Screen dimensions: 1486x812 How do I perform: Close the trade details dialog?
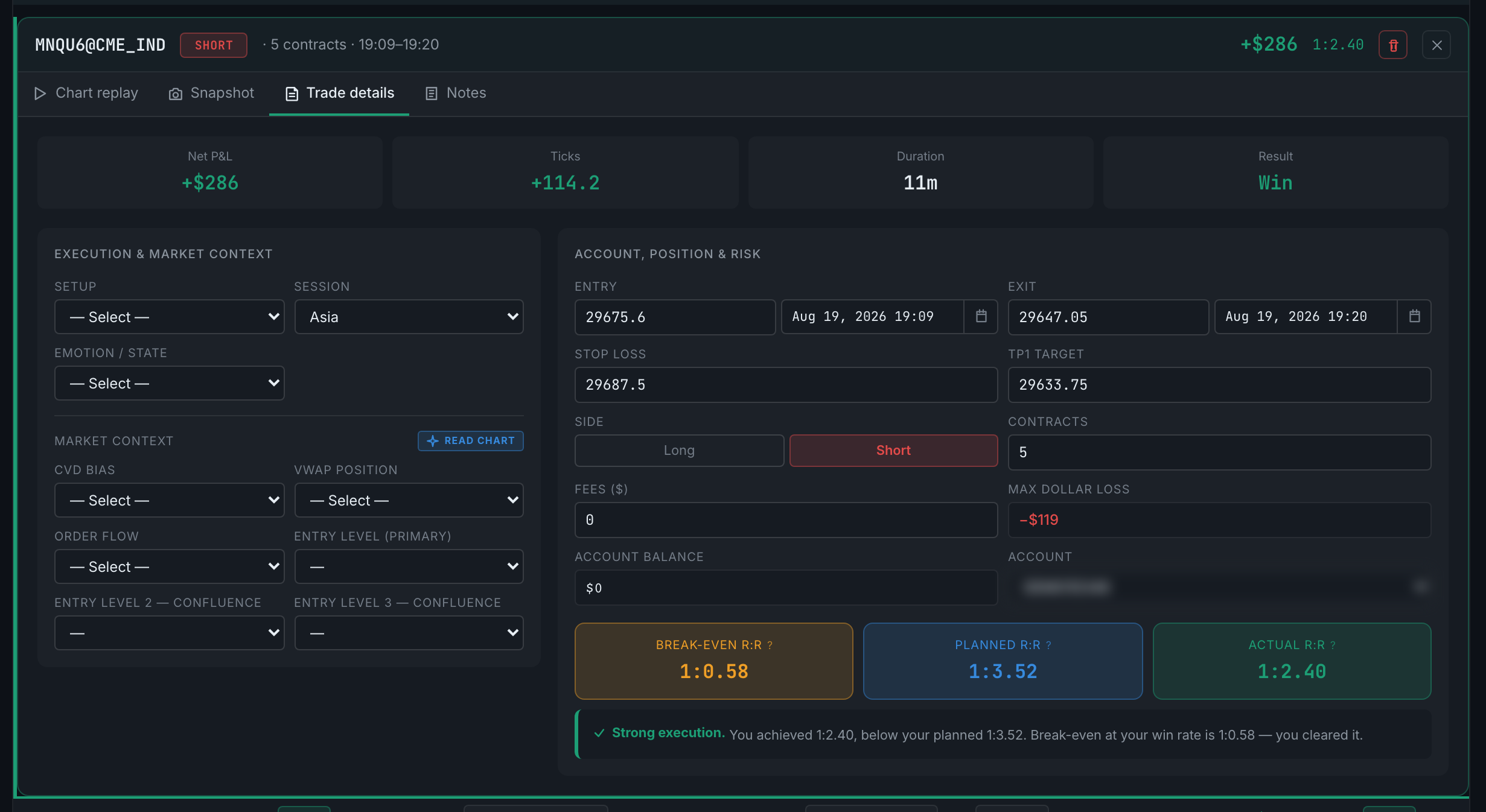coord(1437,45)
